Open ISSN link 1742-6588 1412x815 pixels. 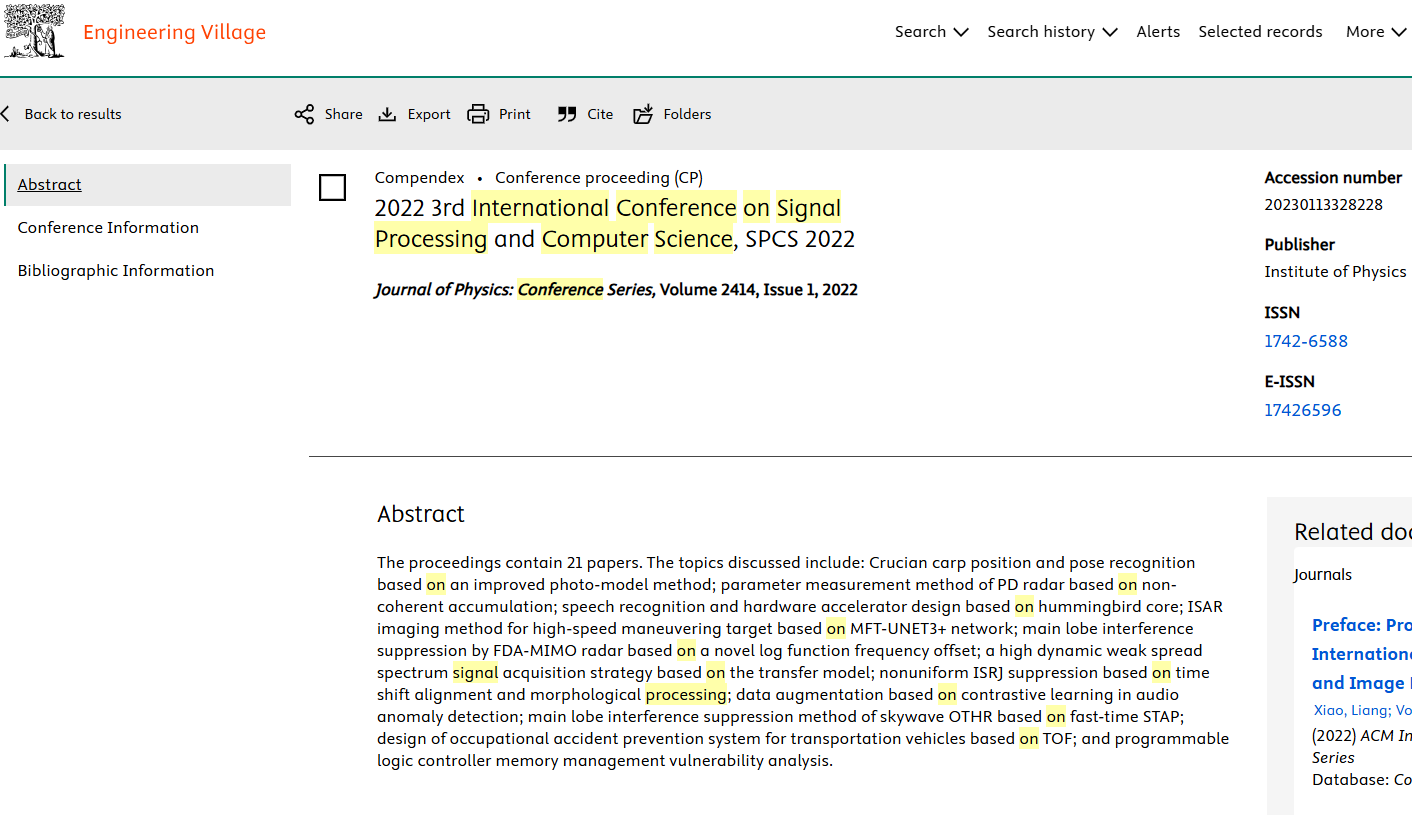1306,341
